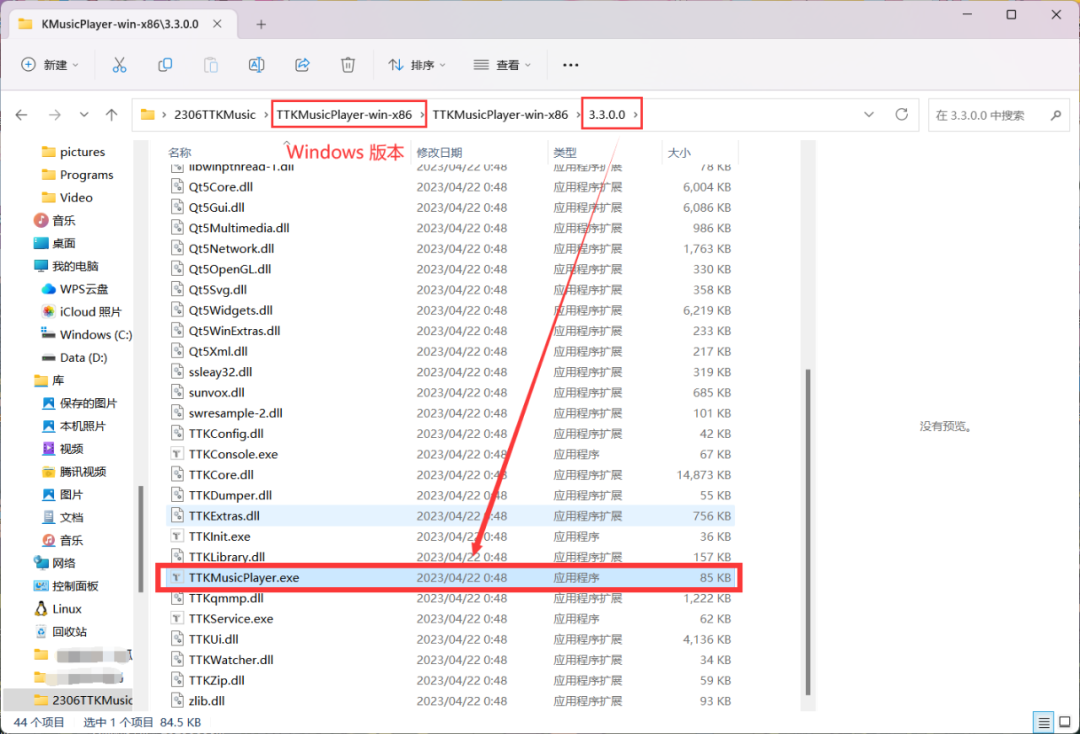Click the sidebar vertical scrollbar
Viewport: 1080px width, 734px height.
point(141,539)
